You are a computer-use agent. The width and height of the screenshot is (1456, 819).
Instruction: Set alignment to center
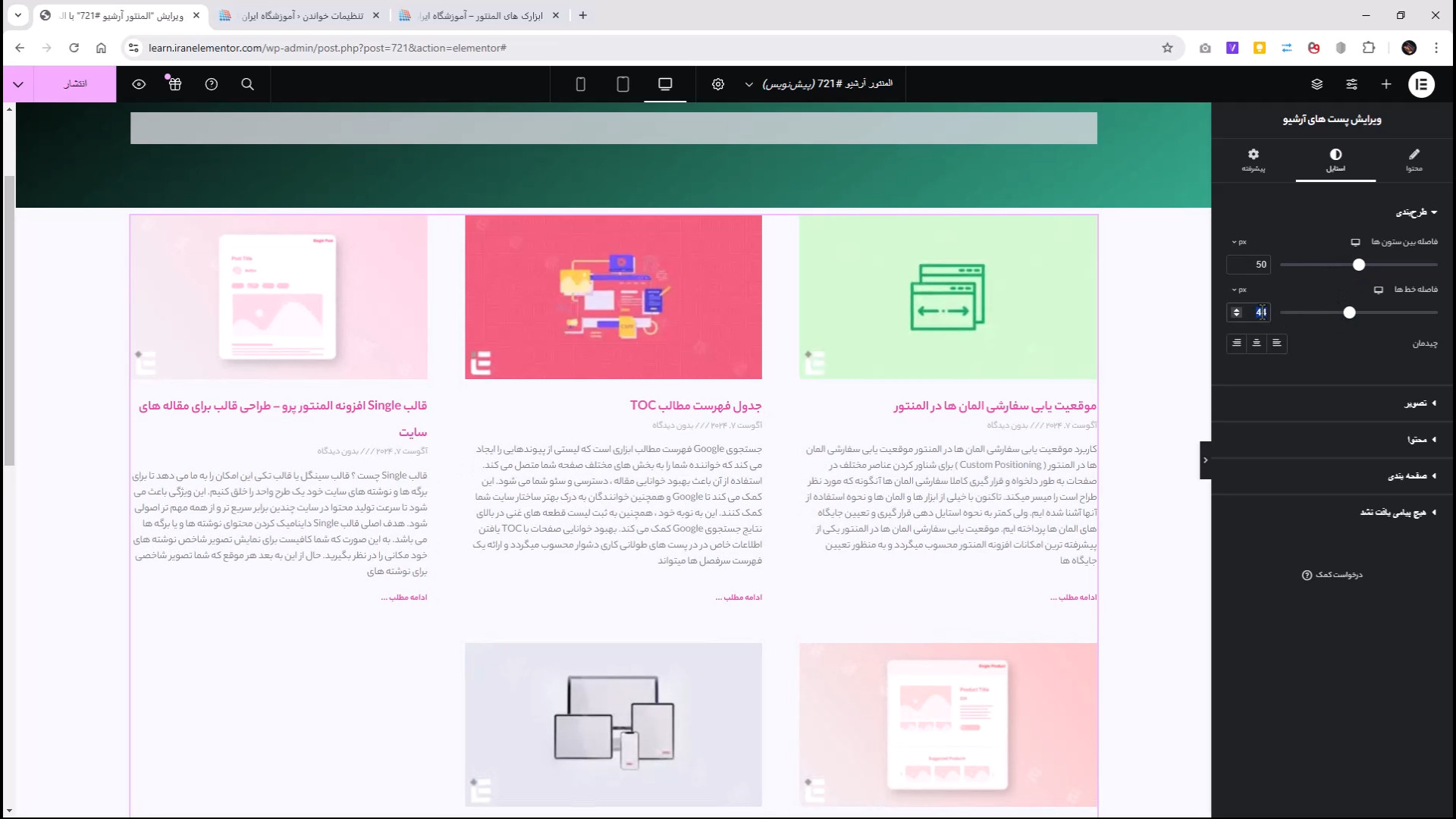tap(1257, 344)
